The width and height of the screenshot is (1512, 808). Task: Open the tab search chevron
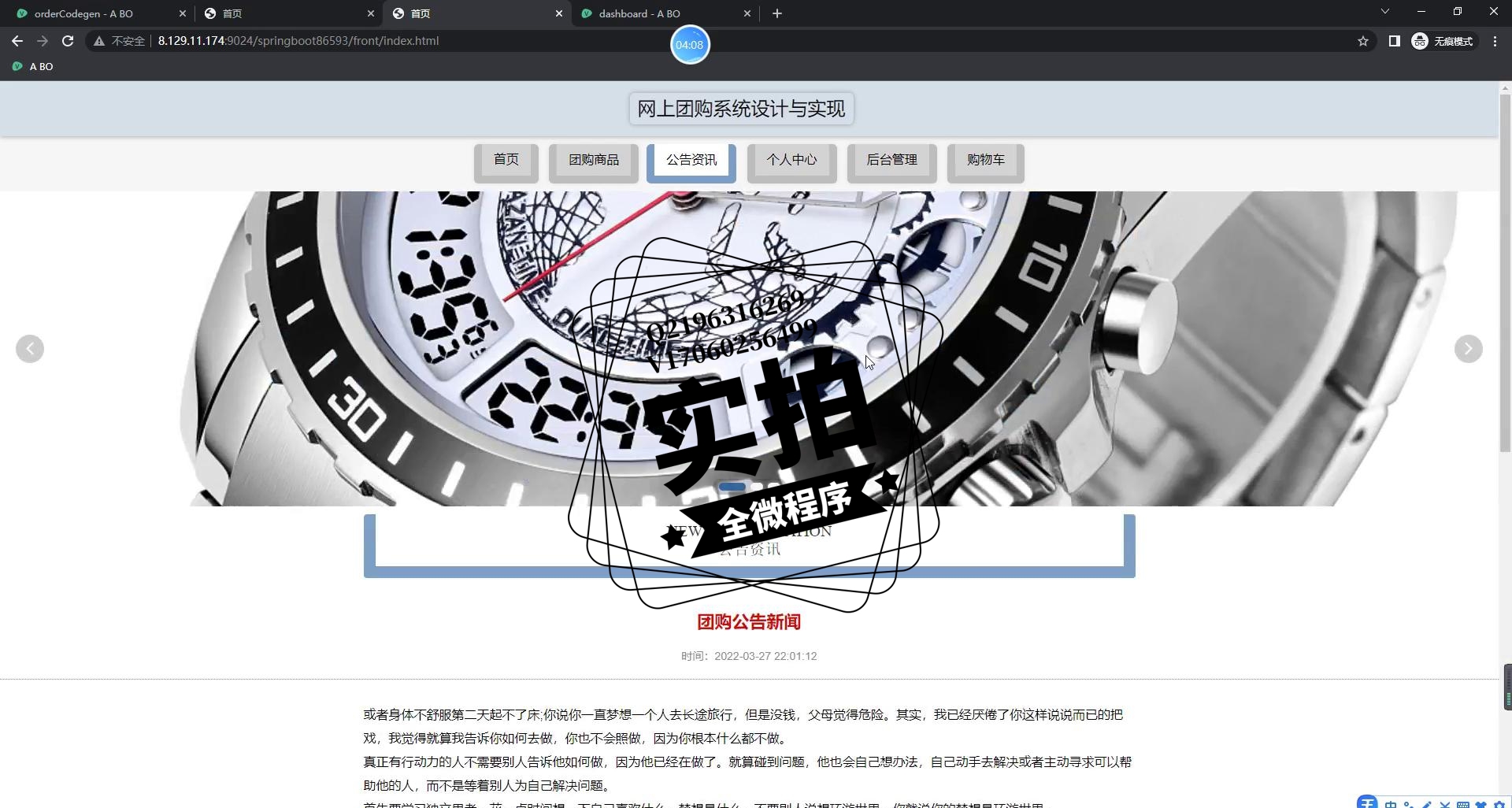point(1385,11)
